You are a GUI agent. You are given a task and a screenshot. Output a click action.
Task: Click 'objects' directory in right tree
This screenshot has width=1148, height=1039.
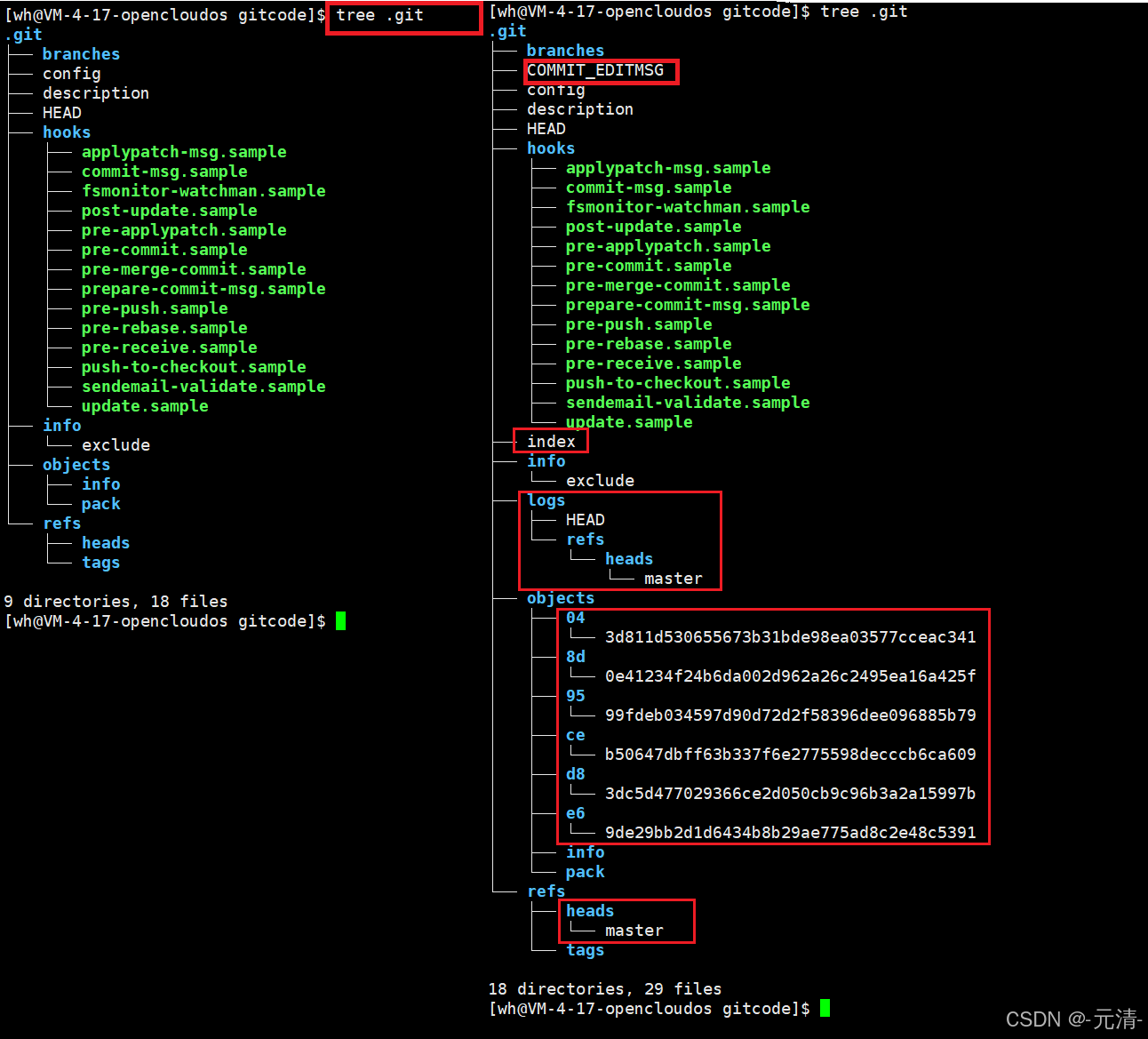(560, 598)
